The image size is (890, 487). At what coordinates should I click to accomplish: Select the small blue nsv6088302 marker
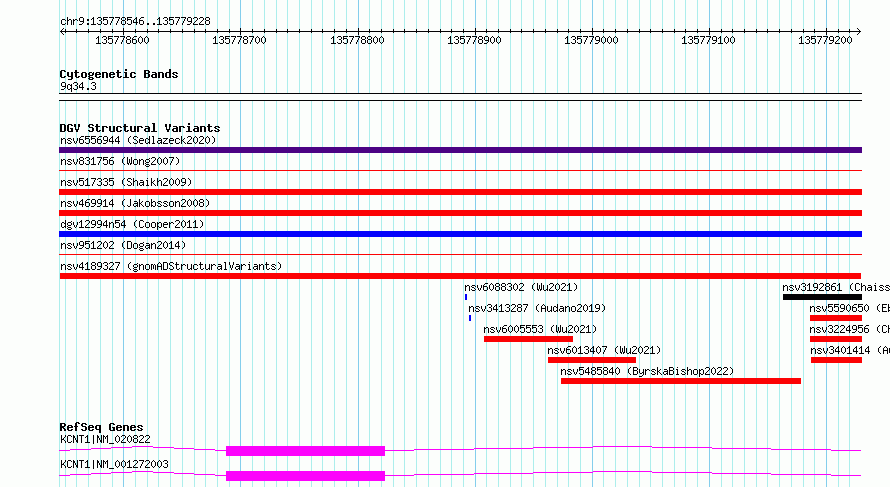(x=466, y=297)
